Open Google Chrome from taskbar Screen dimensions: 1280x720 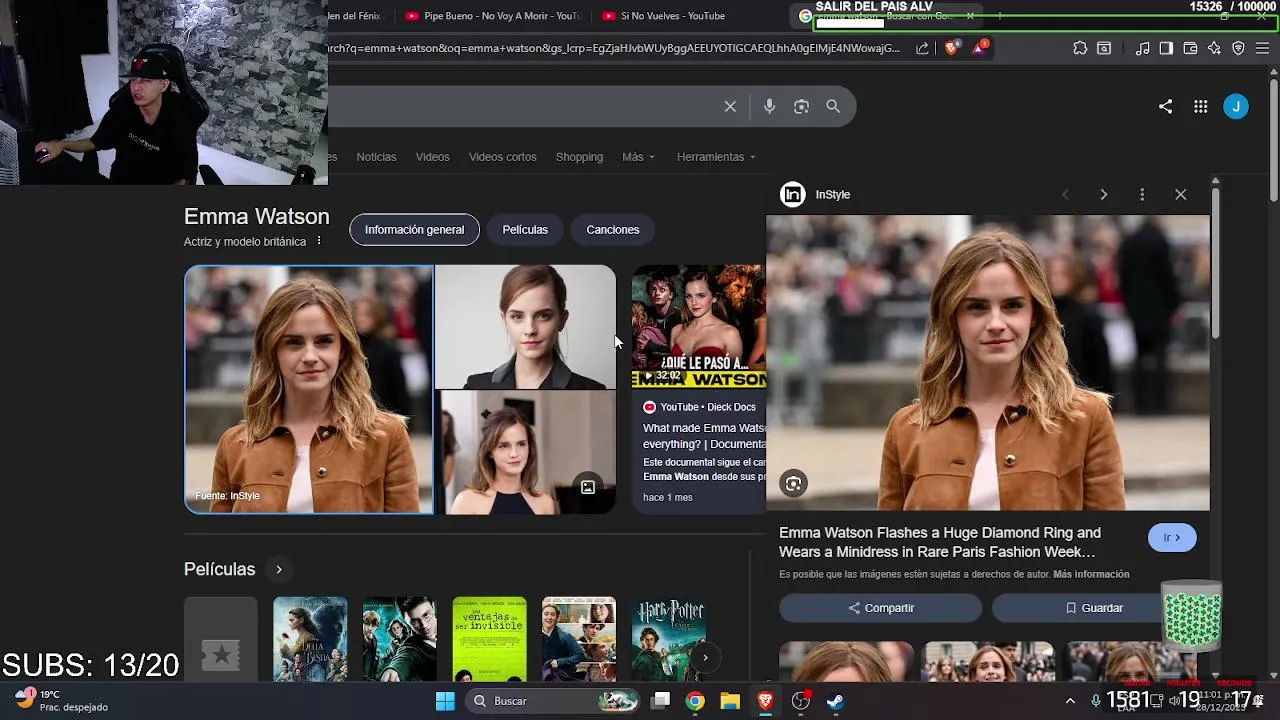(695, 701)
